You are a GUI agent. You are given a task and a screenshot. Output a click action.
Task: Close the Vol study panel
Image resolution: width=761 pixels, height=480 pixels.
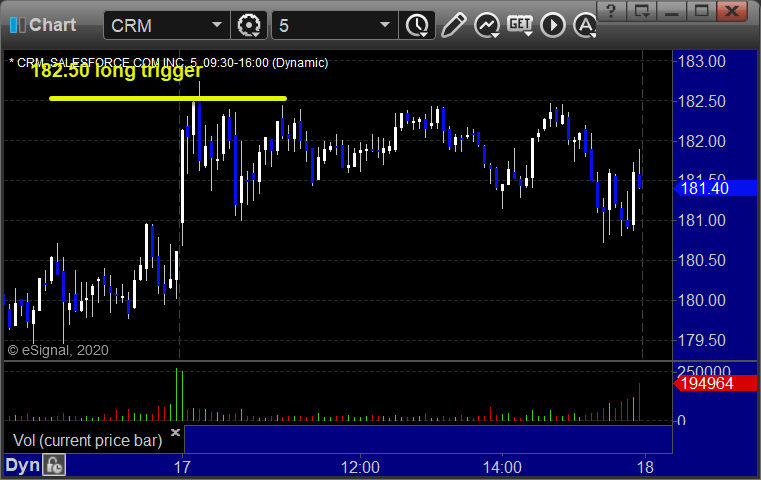point(176,432)
